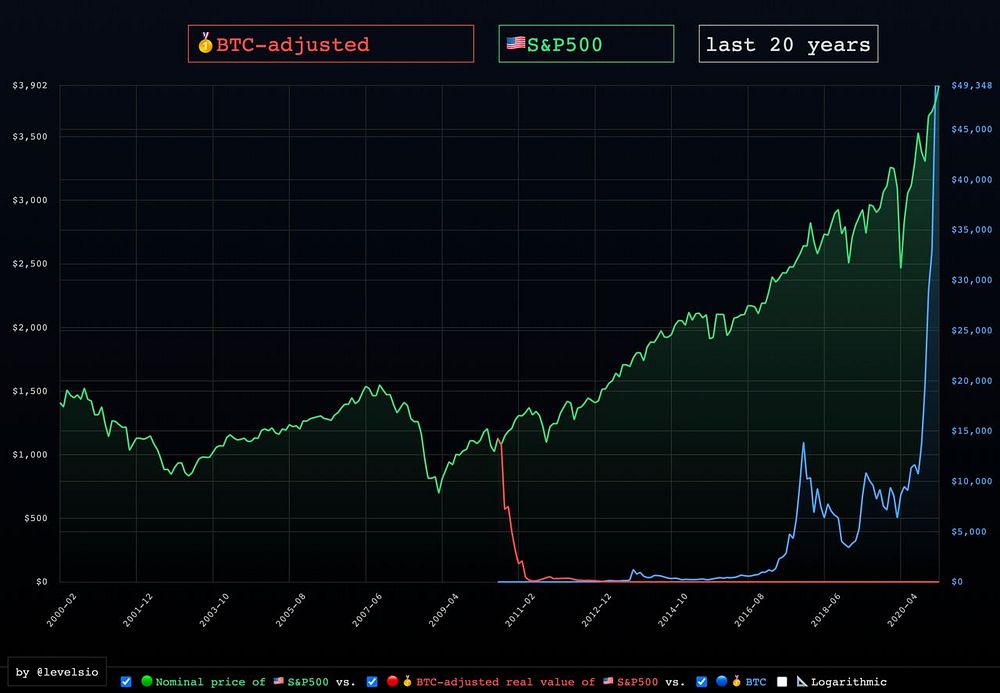
Task: Uncheck the BTC series checkbox
Action: click(702, 682)
